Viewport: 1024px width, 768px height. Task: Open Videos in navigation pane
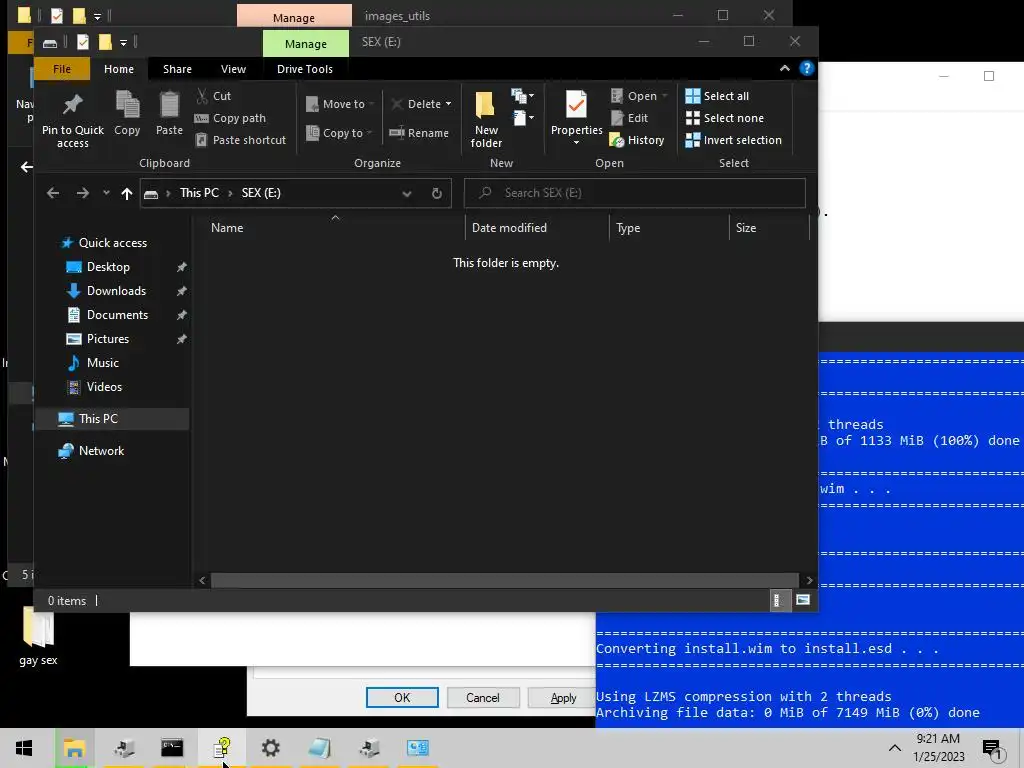104,387
